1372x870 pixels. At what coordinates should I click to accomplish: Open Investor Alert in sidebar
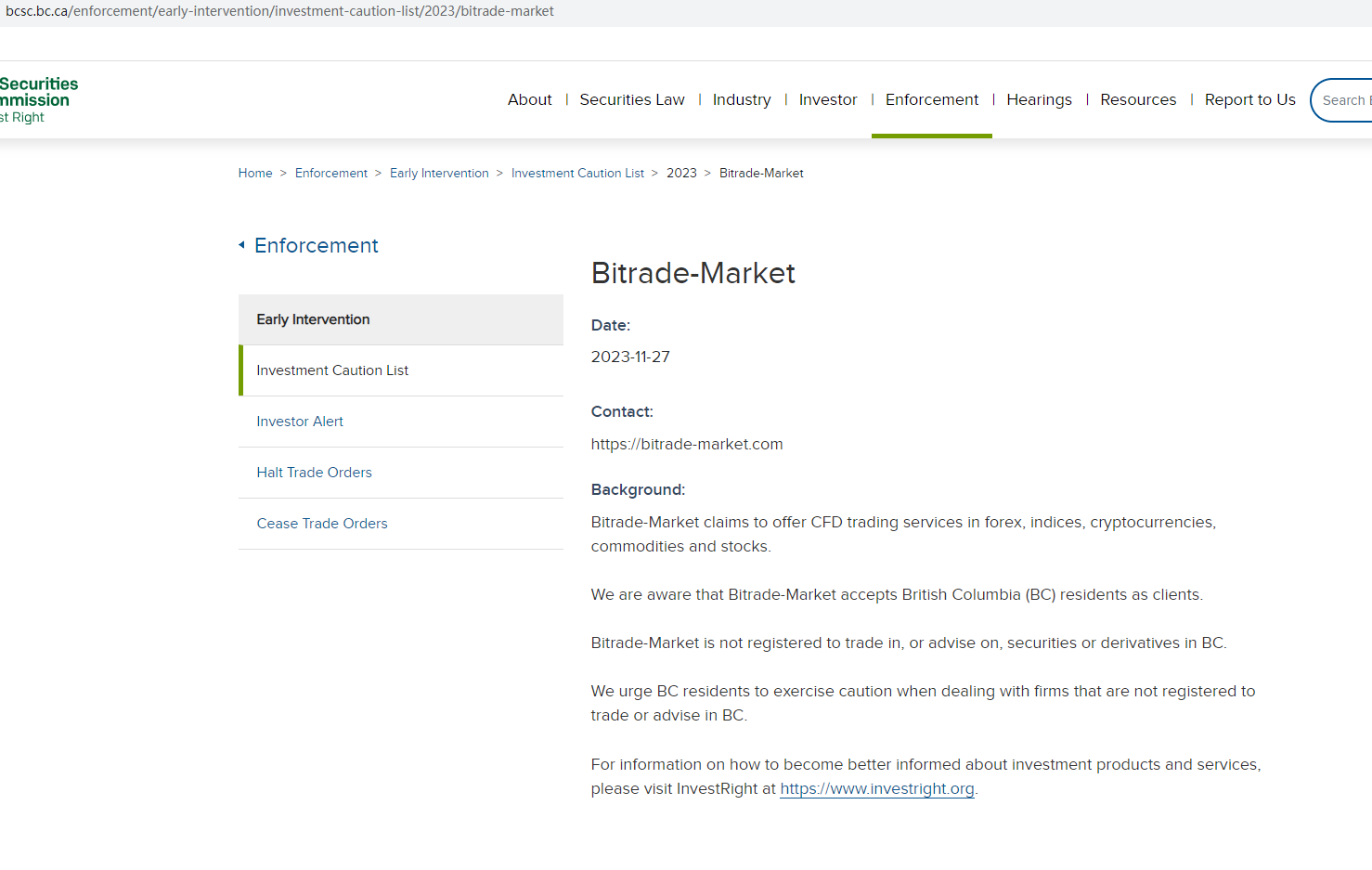(300, 422)
